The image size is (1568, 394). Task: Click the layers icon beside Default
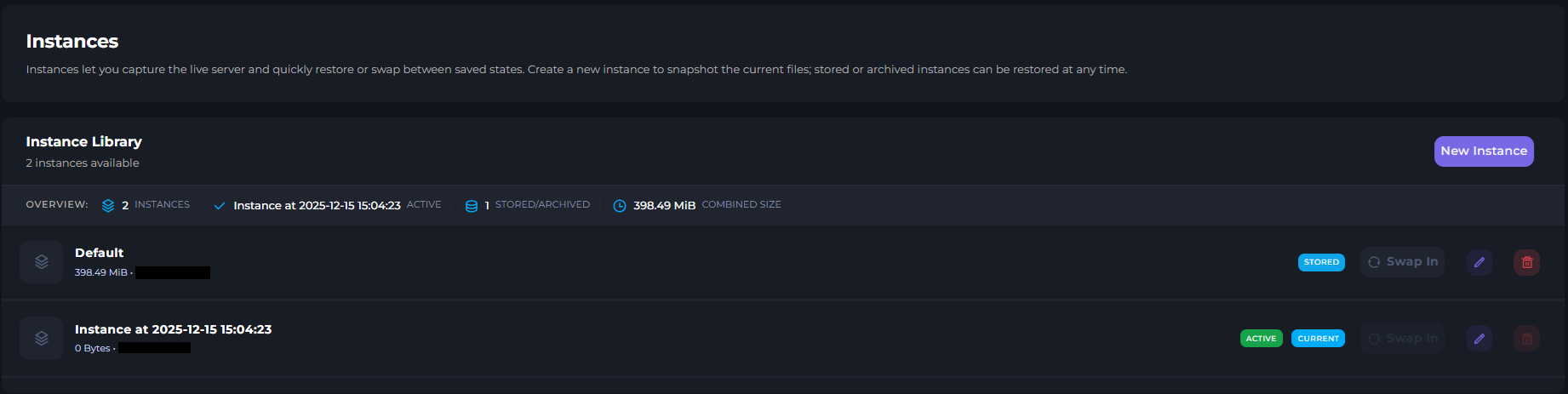41,262
